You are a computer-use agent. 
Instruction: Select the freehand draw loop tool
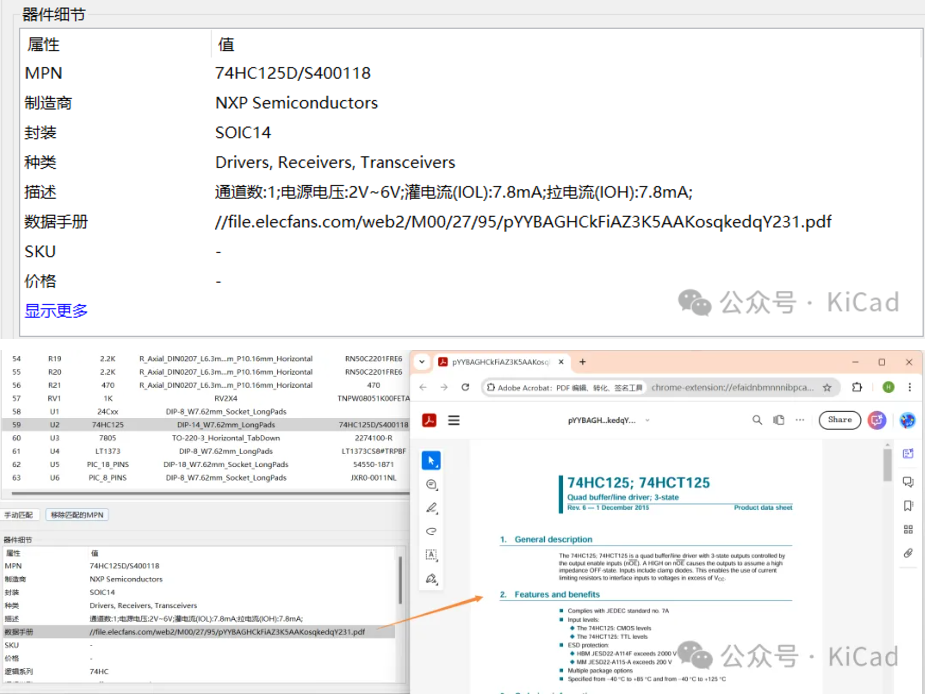tap(431, 531)
